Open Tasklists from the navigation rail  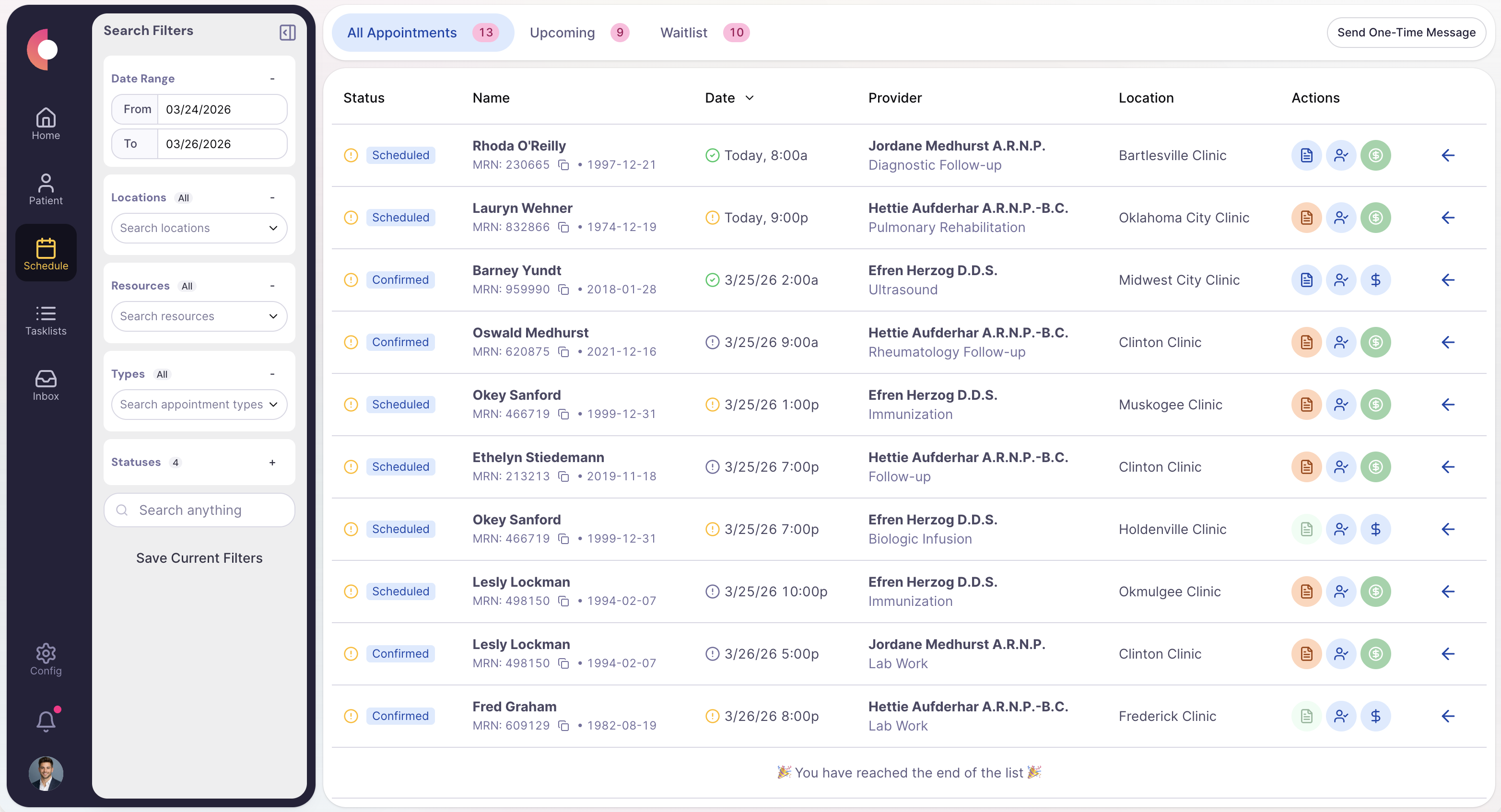tap(46, 319)
